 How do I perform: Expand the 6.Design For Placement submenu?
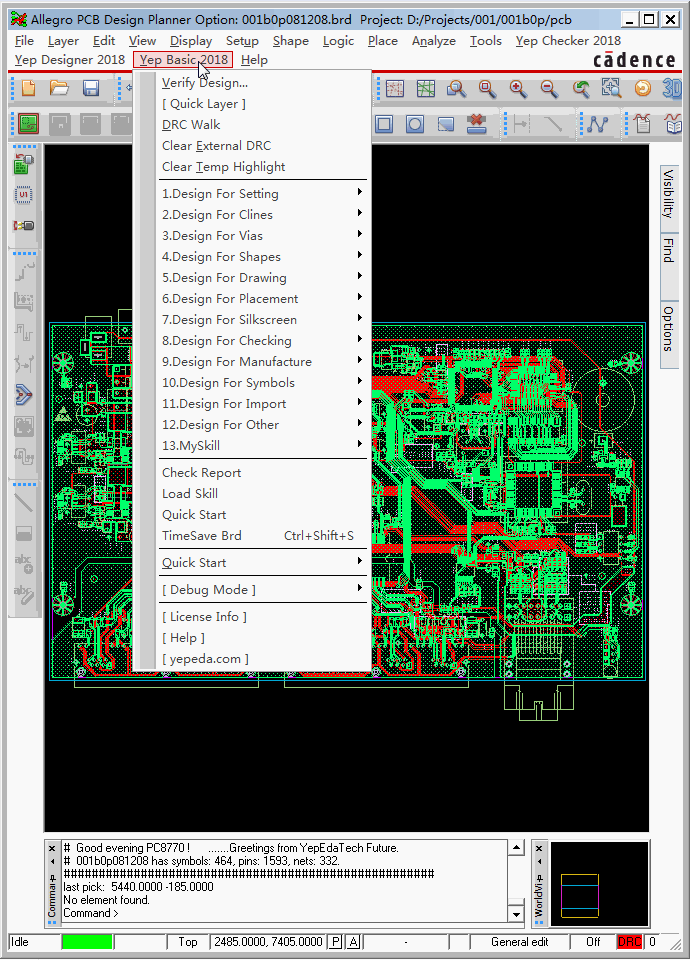[x=262, y=299]
